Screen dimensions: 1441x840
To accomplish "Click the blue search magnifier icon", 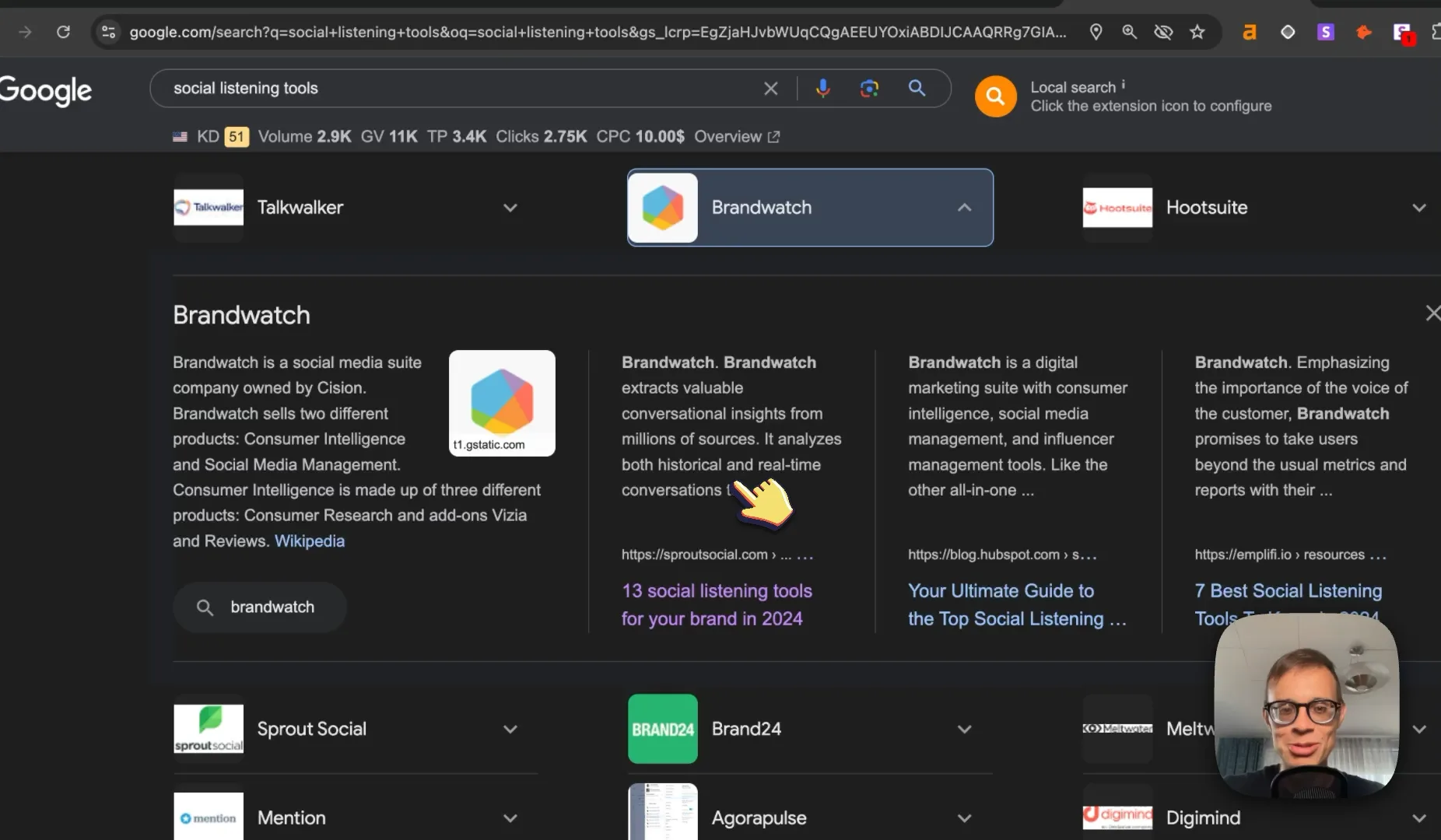I will (x=917, y=88).
